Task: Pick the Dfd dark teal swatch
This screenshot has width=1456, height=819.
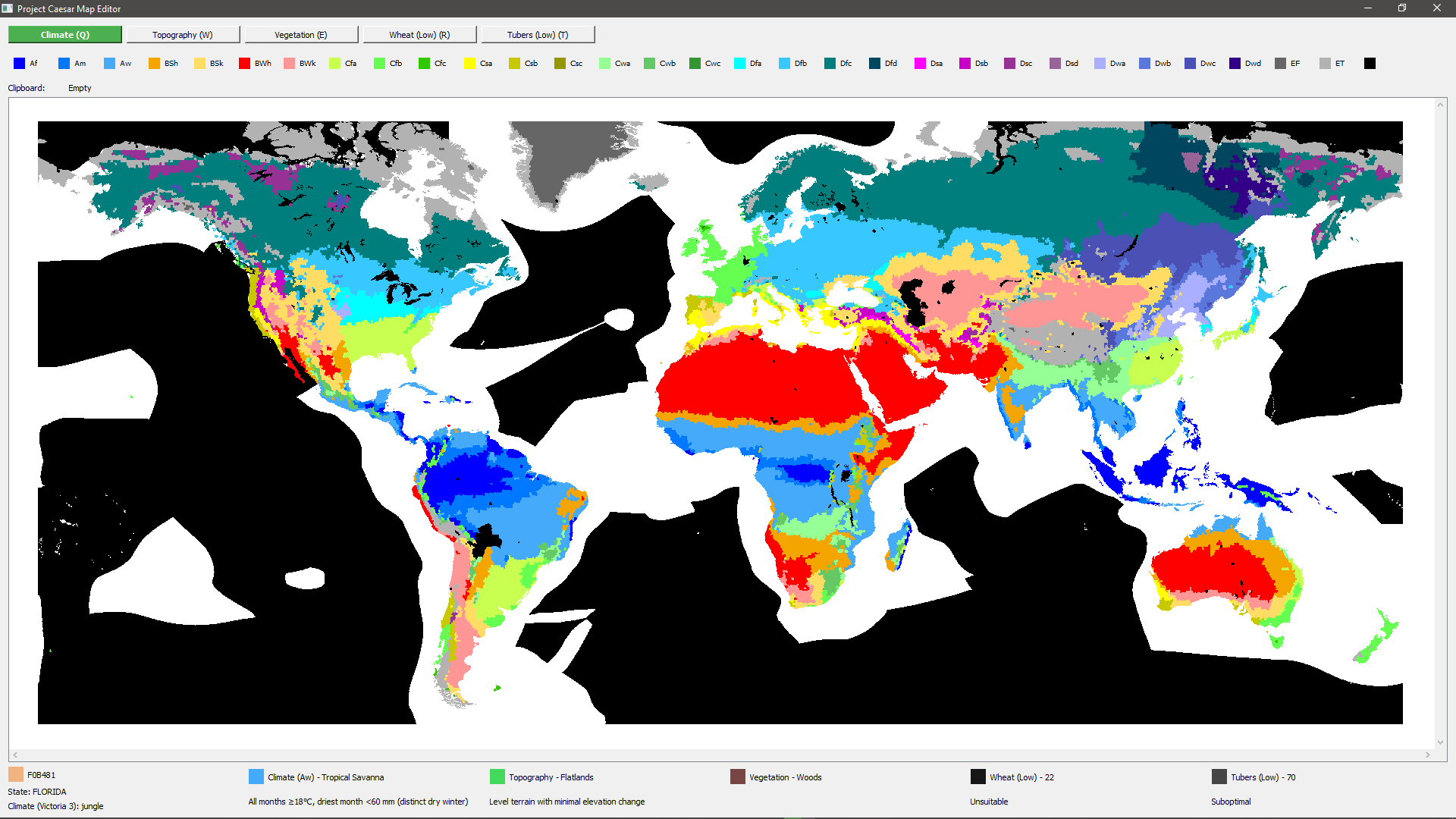Action: pos(875,64)
